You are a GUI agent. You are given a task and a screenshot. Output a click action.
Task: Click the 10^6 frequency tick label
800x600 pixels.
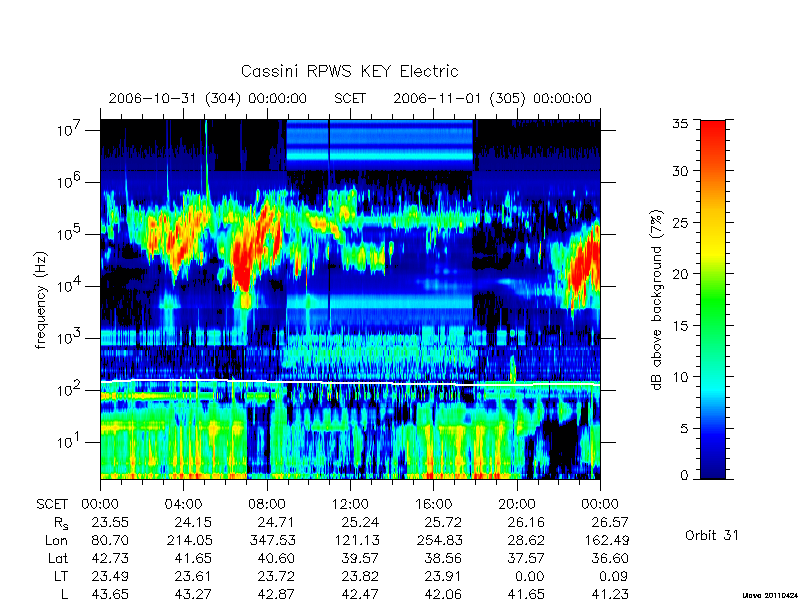[x=70, y=181]
